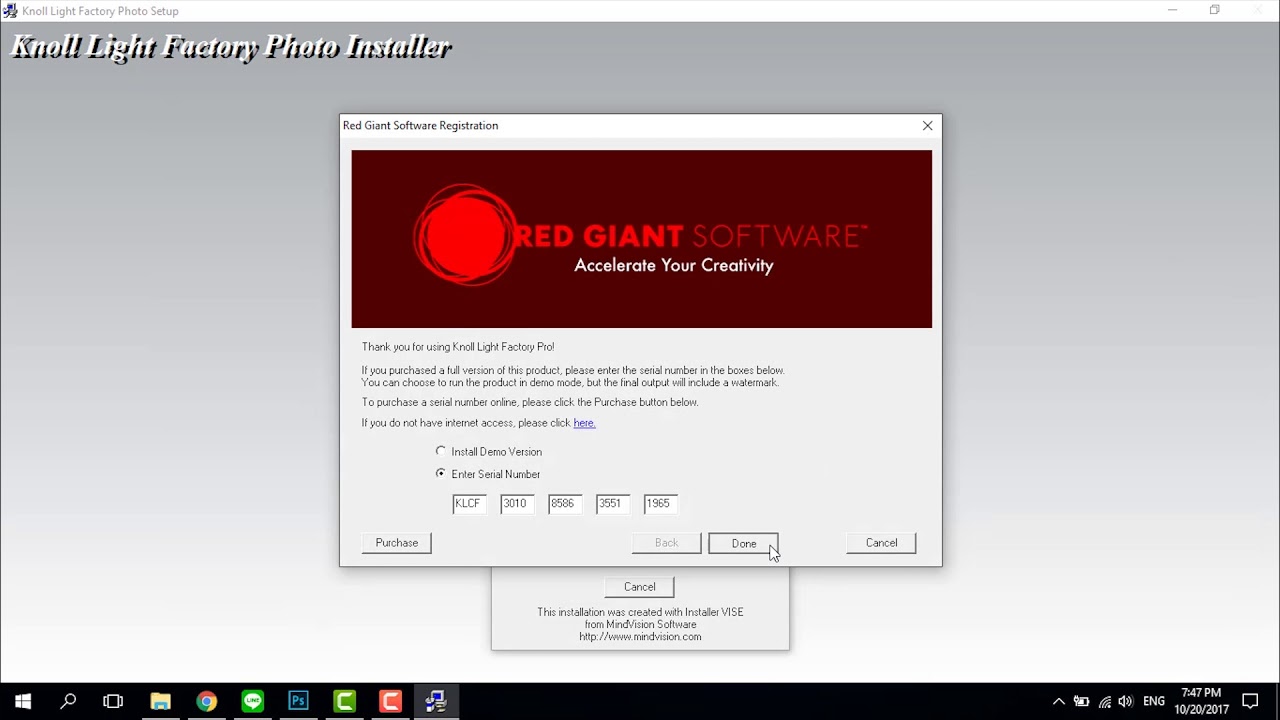This screenshot has width=1280, height=720.
Task: Open Task View from the taskbar
Action: 113,701
